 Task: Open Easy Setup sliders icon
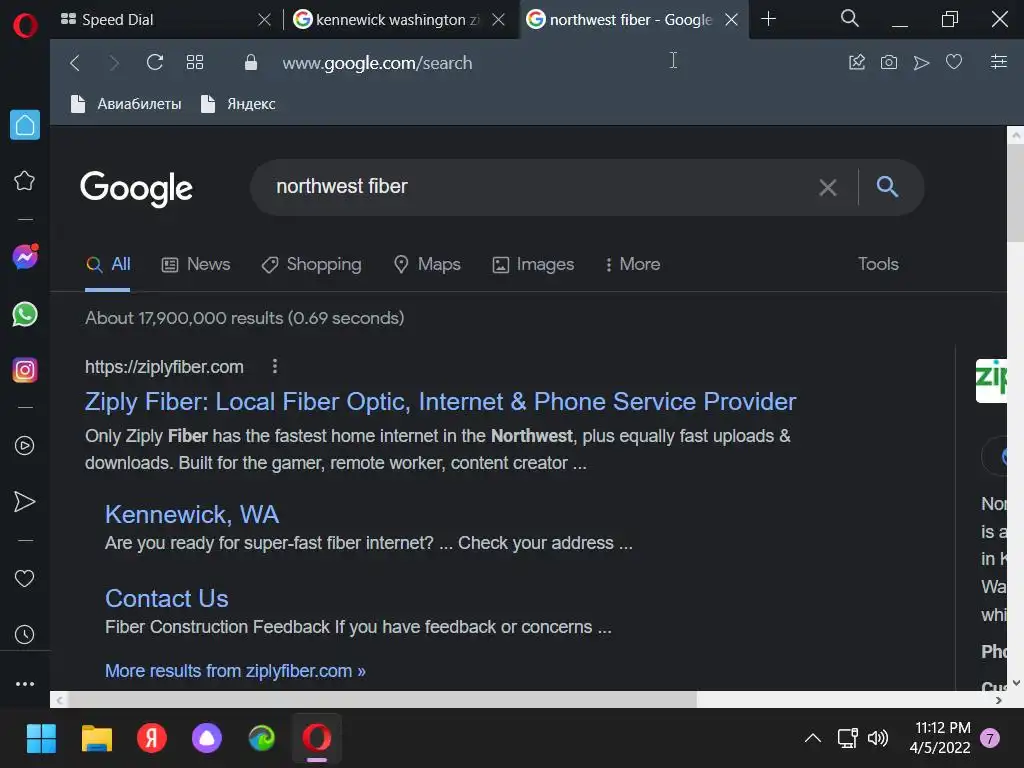tap(999, 62)
